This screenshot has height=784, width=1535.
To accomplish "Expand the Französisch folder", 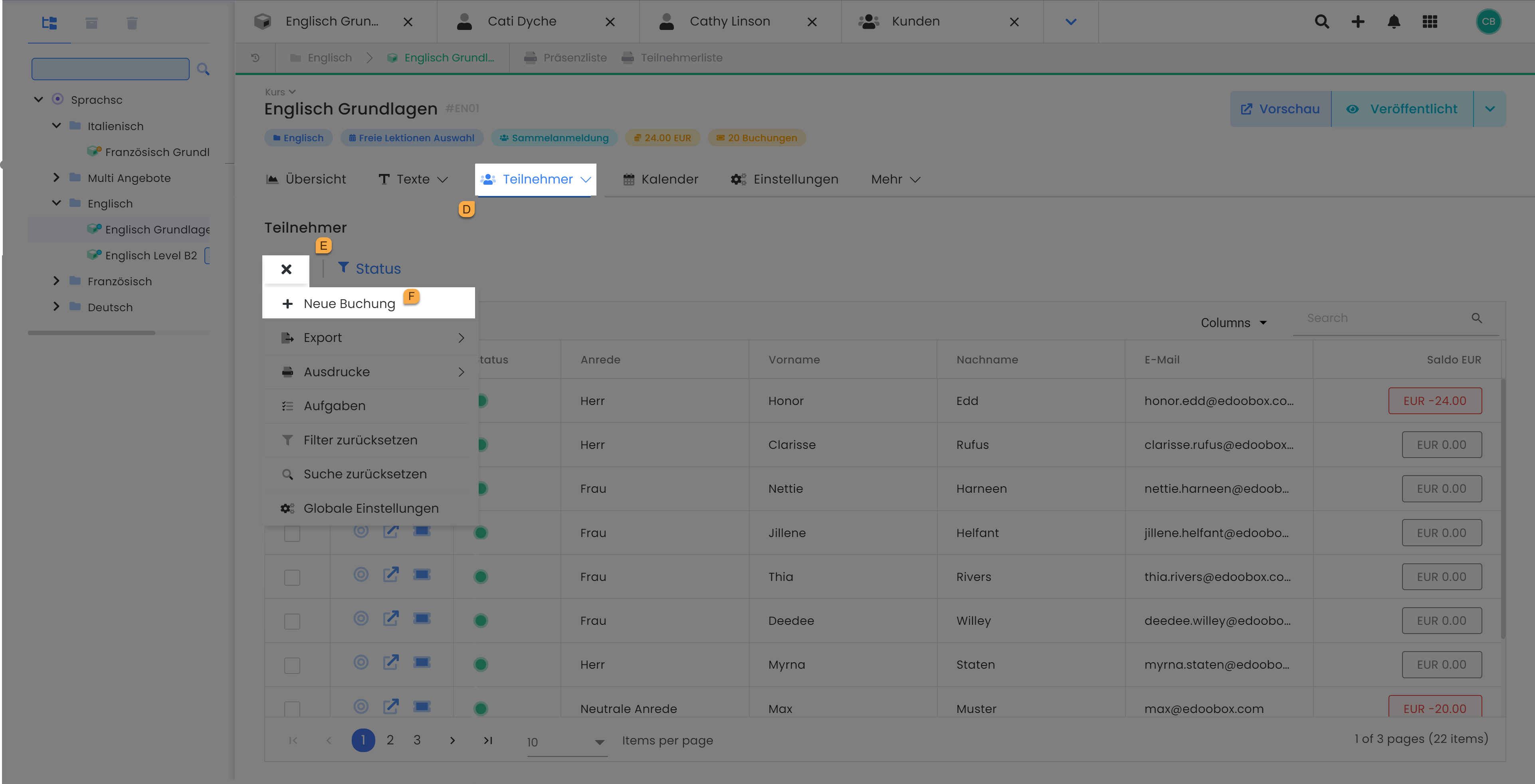I will click(57, 280).
